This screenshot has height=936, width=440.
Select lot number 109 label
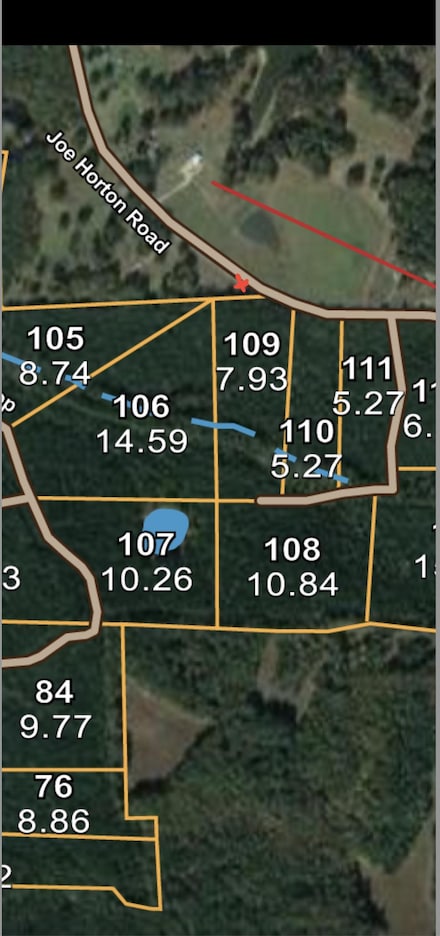point(252,344)
